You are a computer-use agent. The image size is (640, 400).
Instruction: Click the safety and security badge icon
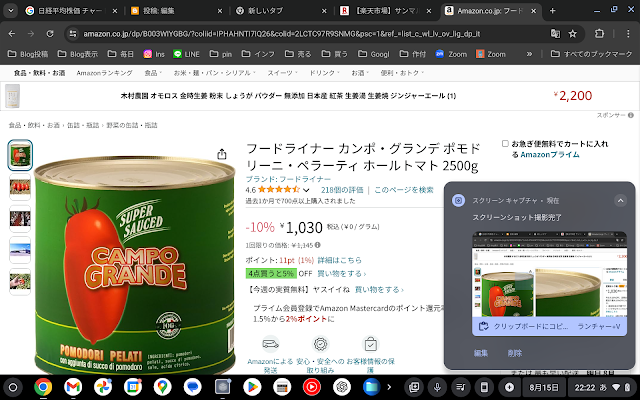tap(320, 344)
